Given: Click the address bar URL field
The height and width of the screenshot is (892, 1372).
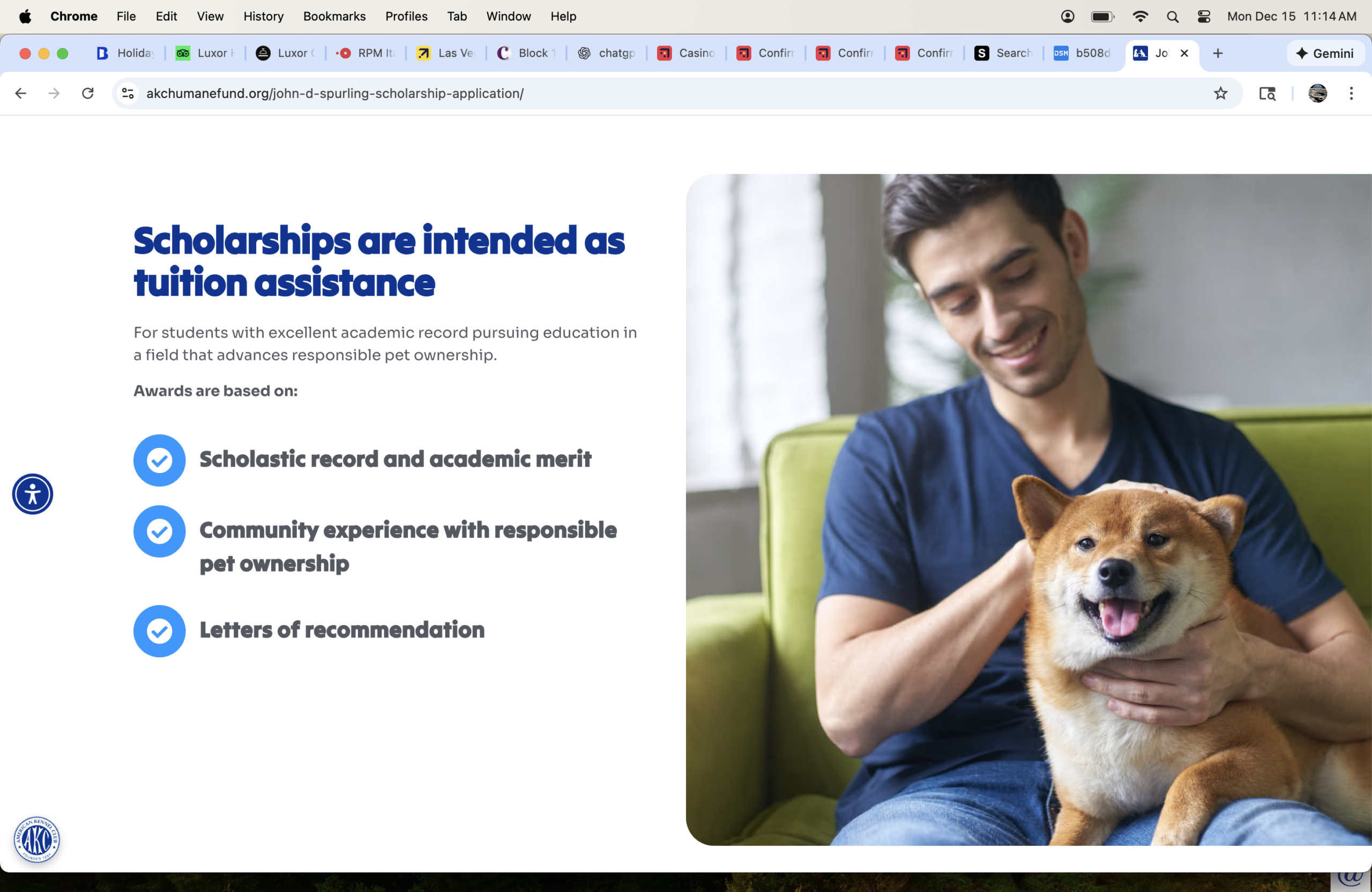Looking at the screenshot, I should (x=634, y=93).
